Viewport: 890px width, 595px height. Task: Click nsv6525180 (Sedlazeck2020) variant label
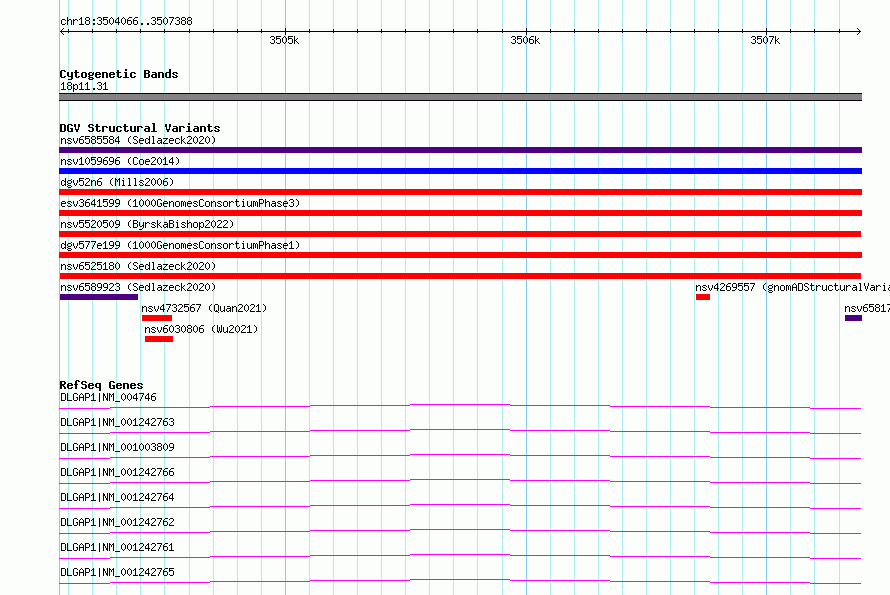click(138, 266)
